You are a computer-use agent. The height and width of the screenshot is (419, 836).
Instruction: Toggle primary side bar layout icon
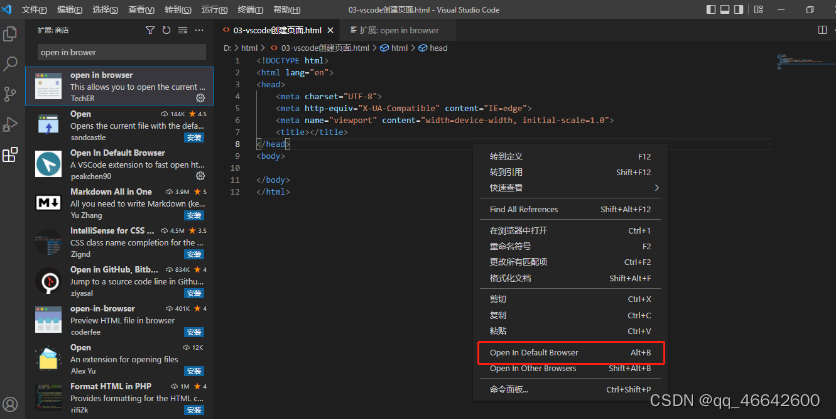[711, 10]
